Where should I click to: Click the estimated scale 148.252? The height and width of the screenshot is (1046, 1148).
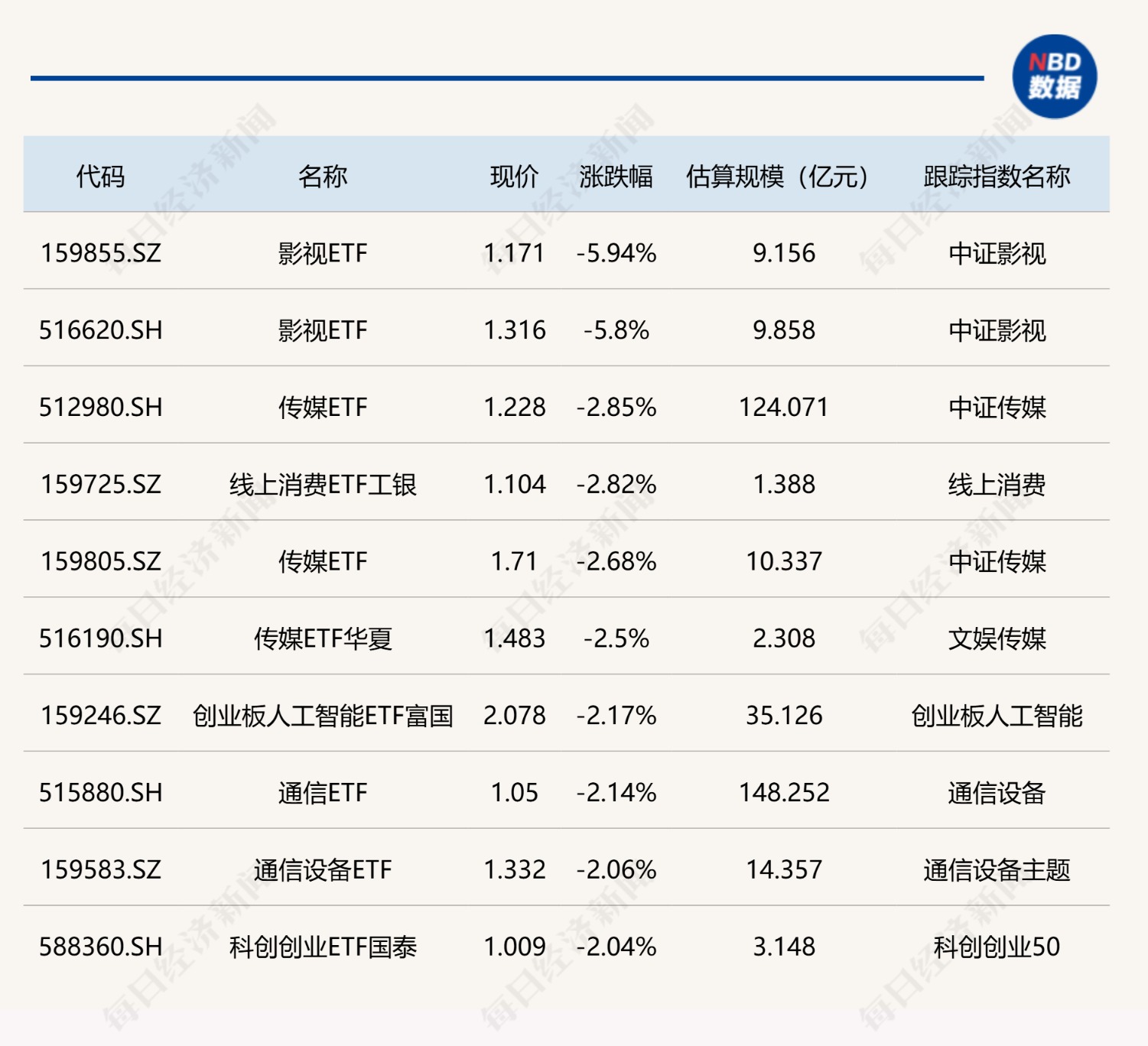click(784, 793)
